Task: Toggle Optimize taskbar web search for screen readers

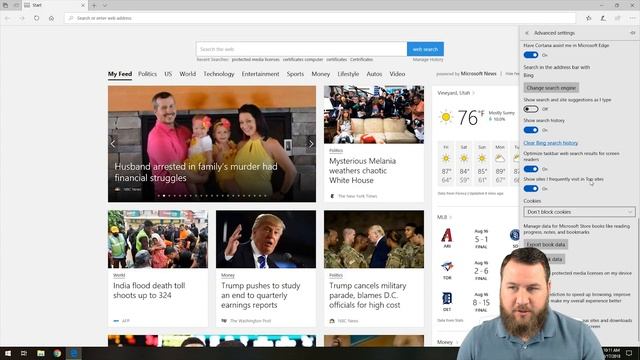Action: tap(531, 169)
